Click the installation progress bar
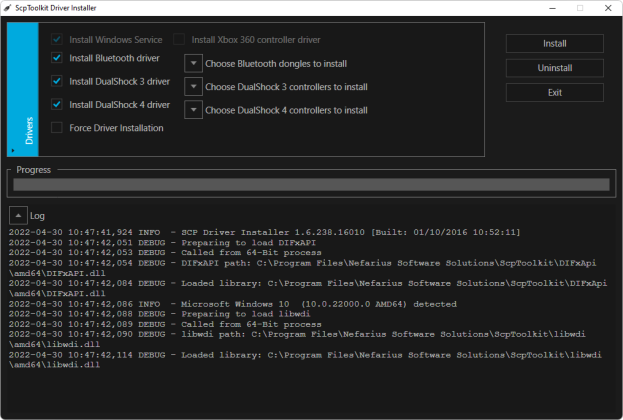This screenshot has width=623, height=420. [311, 184]
